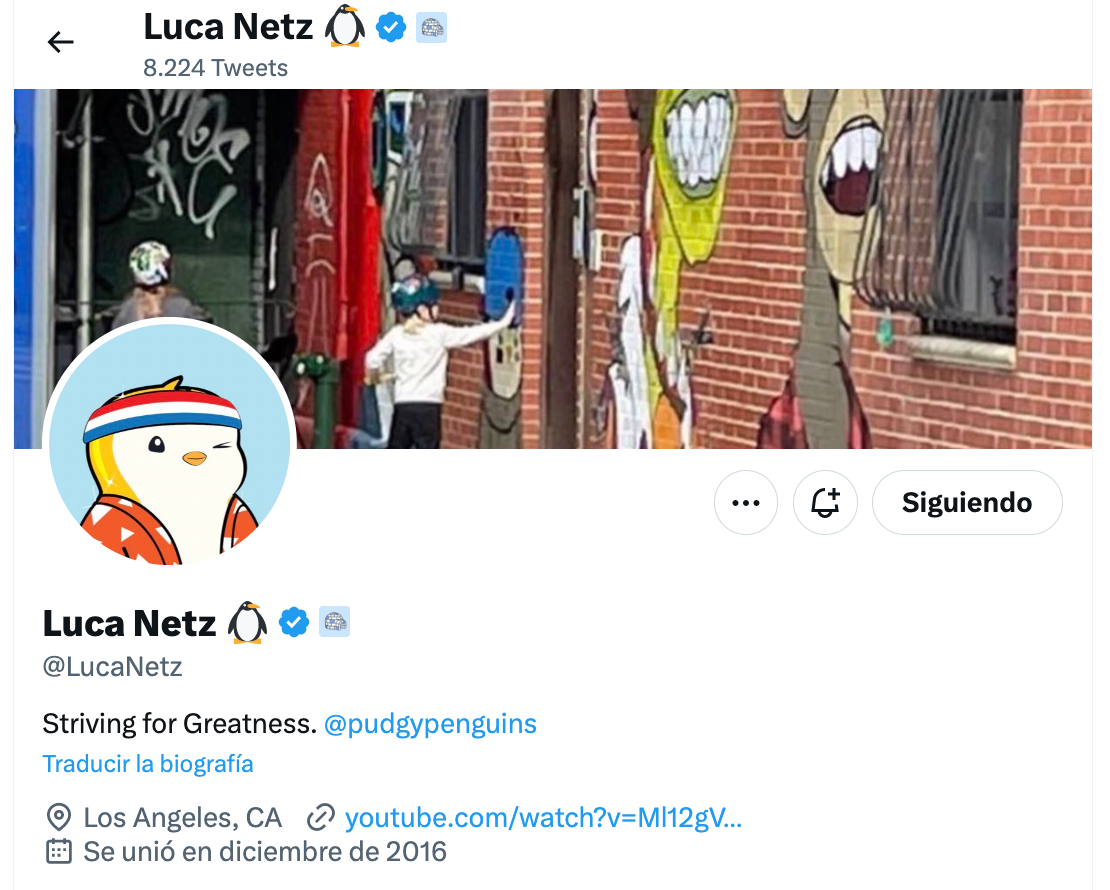Turn on notifications with the bell icon
This screenshot has width=1110, height=890.
[825, 503]
